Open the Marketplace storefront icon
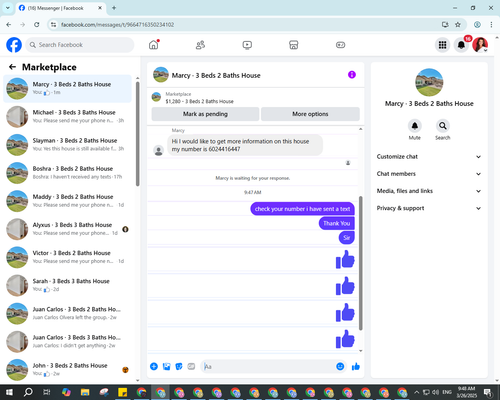 pyautogui.click(x=294, y=45)
